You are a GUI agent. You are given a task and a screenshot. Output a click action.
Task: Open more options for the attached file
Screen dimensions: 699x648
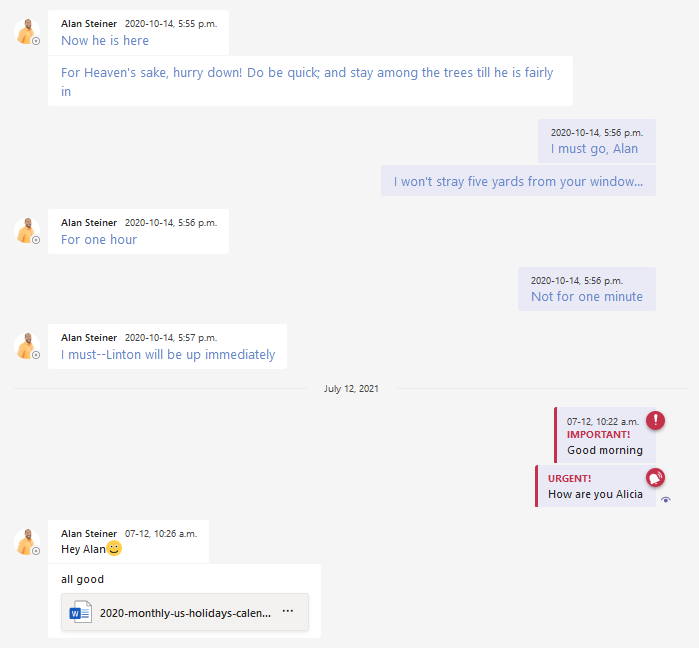288,612
